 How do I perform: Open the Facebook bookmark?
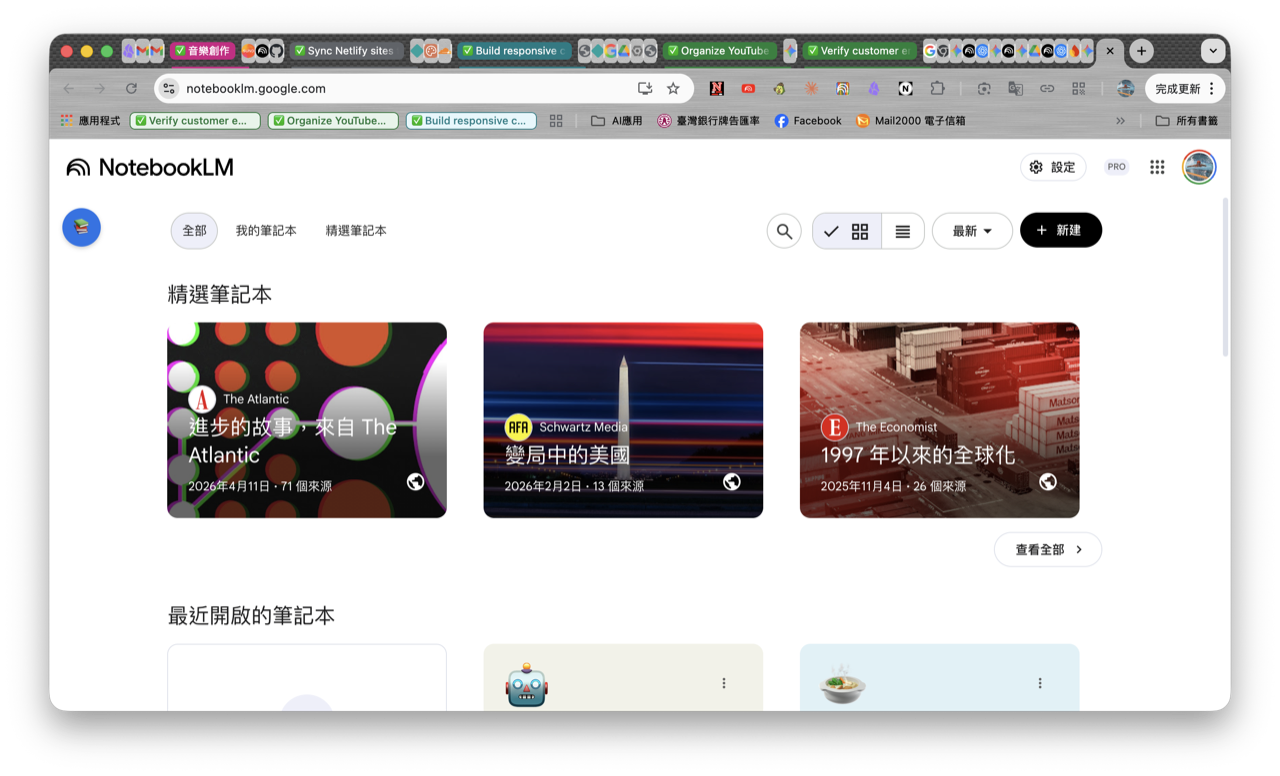(x=808, y=120)
